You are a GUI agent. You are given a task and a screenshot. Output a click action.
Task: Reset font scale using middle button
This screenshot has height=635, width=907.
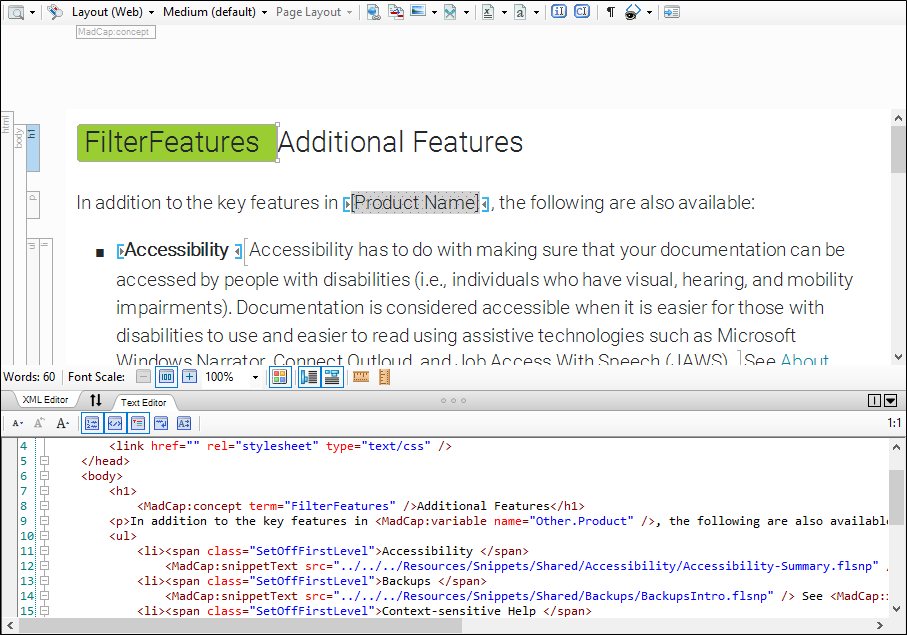166,377
